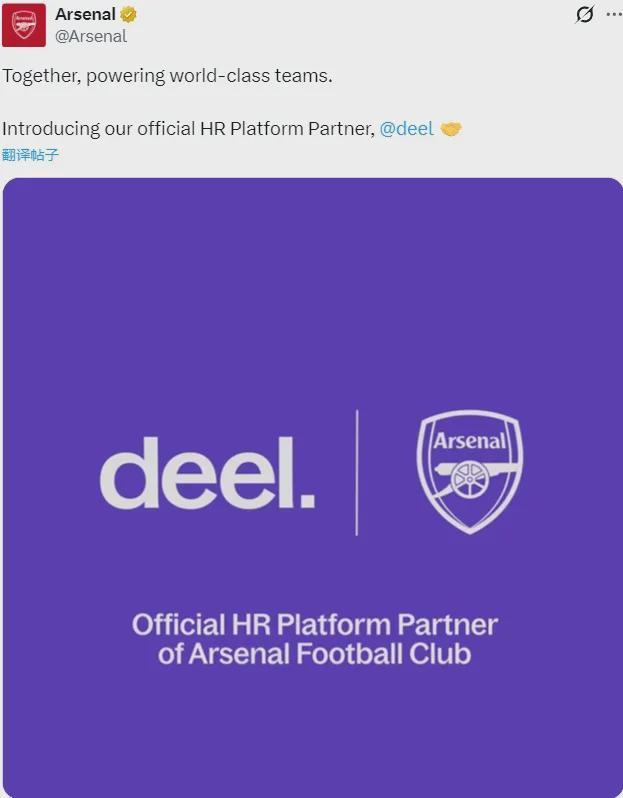Click the 'Official HR Platform Partner' caption line
623x798 pixels.
(315, 624)
